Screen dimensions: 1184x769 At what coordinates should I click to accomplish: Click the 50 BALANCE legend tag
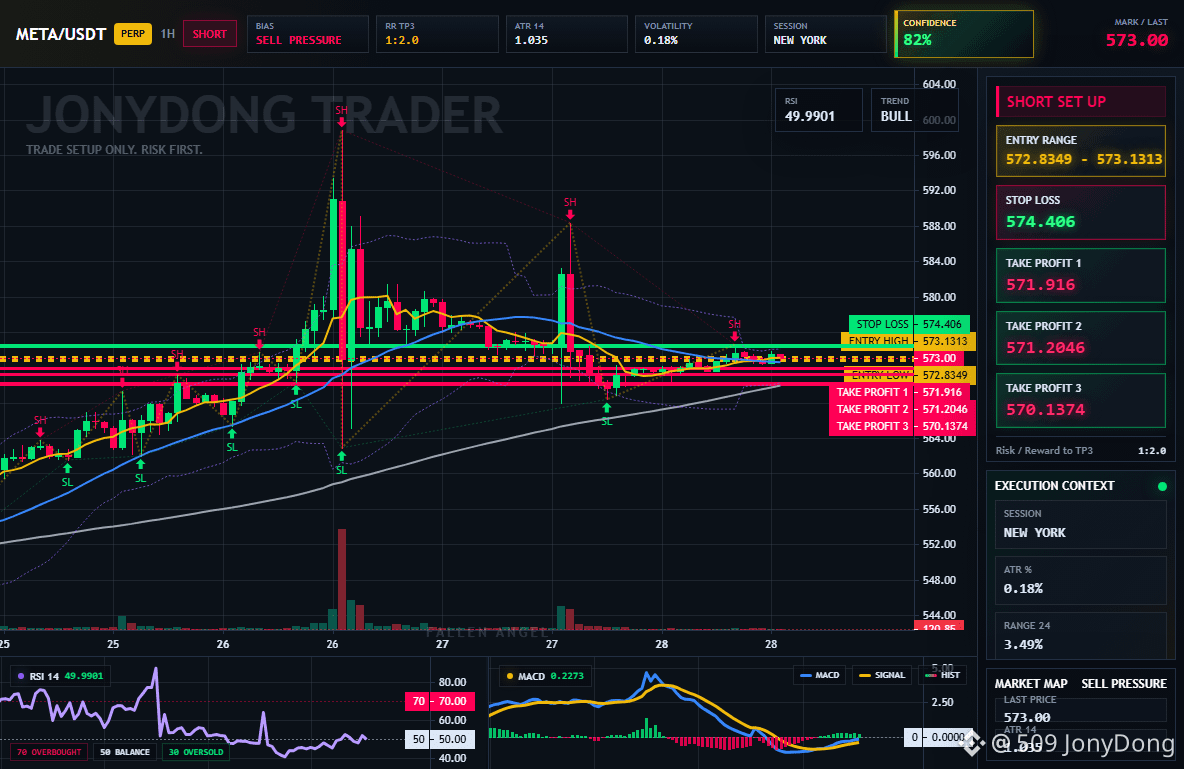tap(125, 752)
